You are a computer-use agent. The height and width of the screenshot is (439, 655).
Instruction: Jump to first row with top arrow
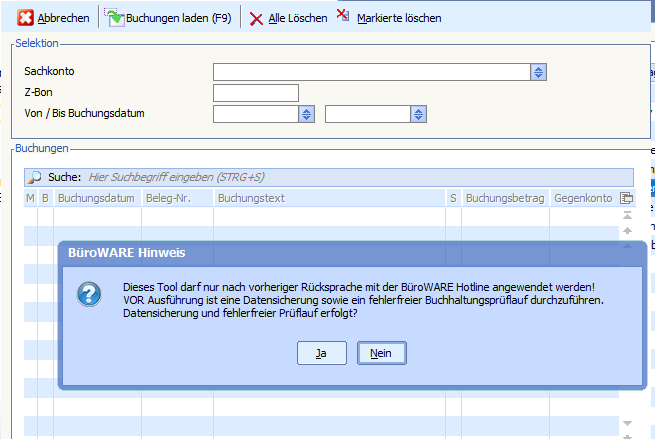coord(627,215)
